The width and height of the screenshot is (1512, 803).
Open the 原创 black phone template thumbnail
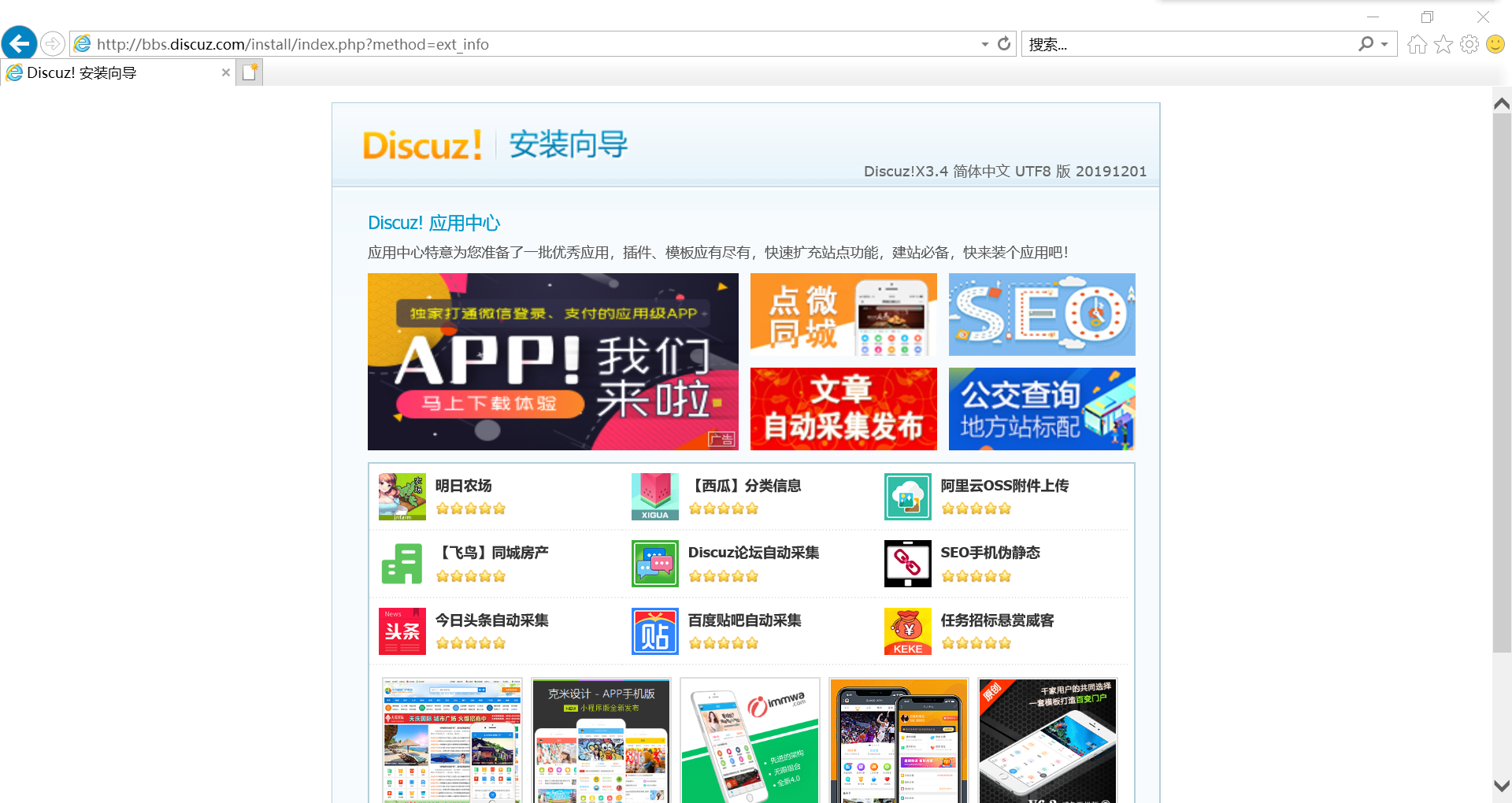click(1047, 741)
